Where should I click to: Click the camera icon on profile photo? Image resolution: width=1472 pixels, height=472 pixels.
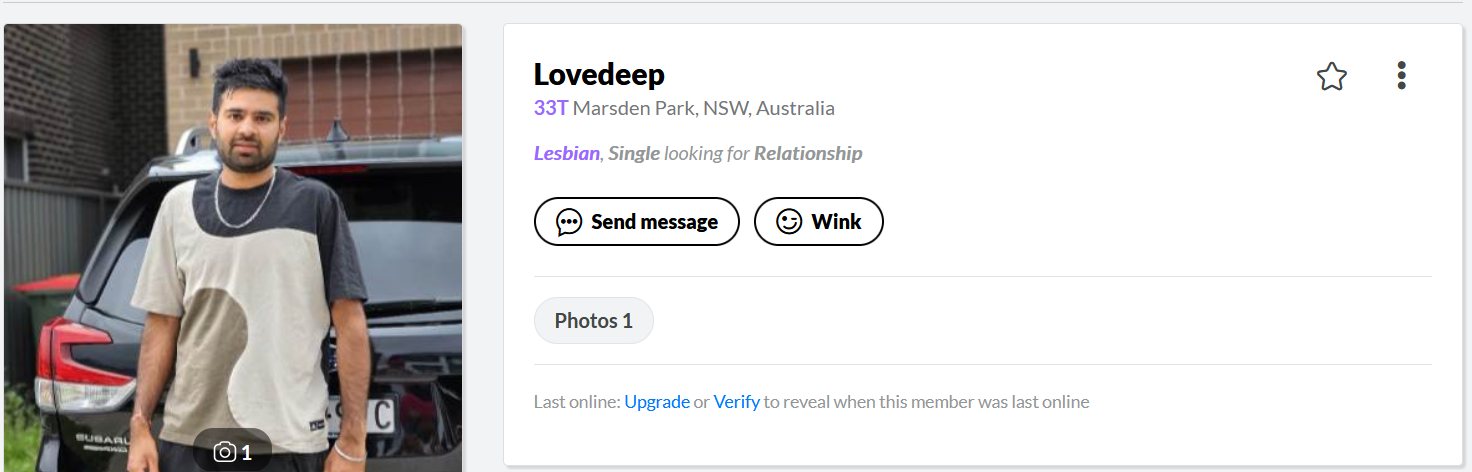tap(225, 453)
